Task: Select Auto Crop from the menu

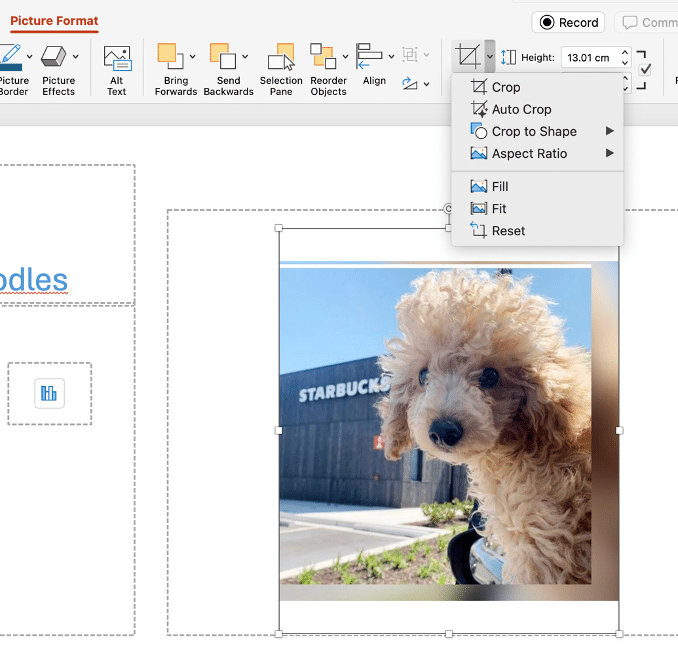Action: tap(521, 110)
